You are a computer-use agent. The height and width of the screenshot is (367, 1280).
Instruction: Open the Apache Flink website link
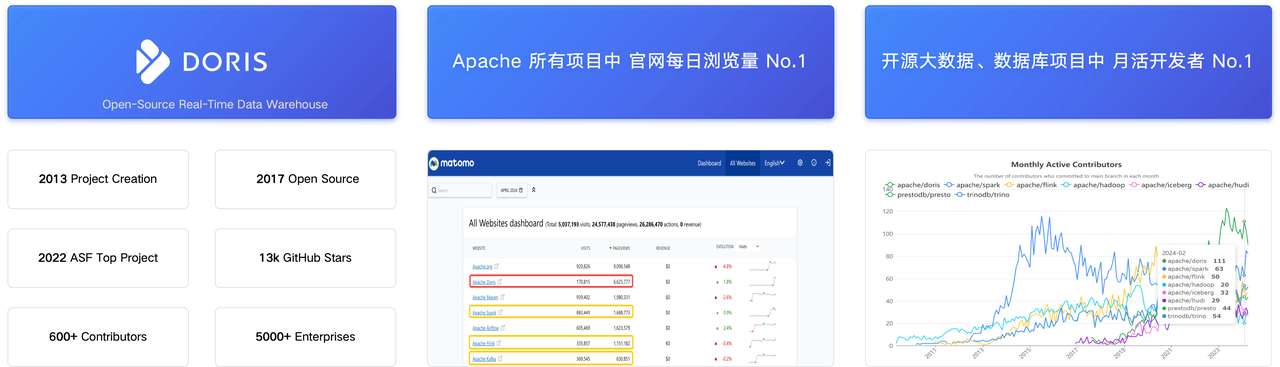(x=484, y=343)
